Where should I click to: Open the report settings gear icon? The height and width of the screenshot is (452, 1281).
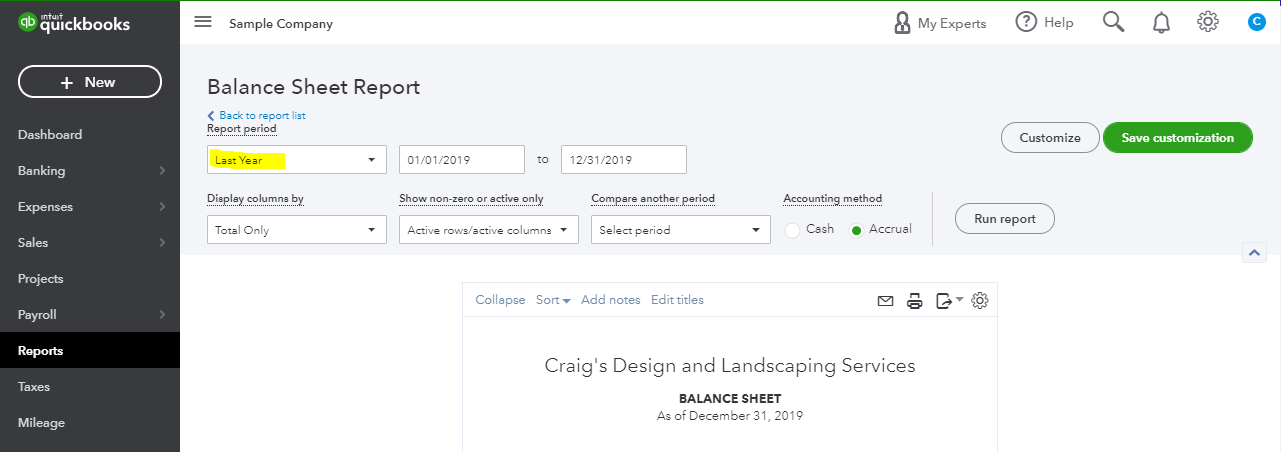(980, 300)
